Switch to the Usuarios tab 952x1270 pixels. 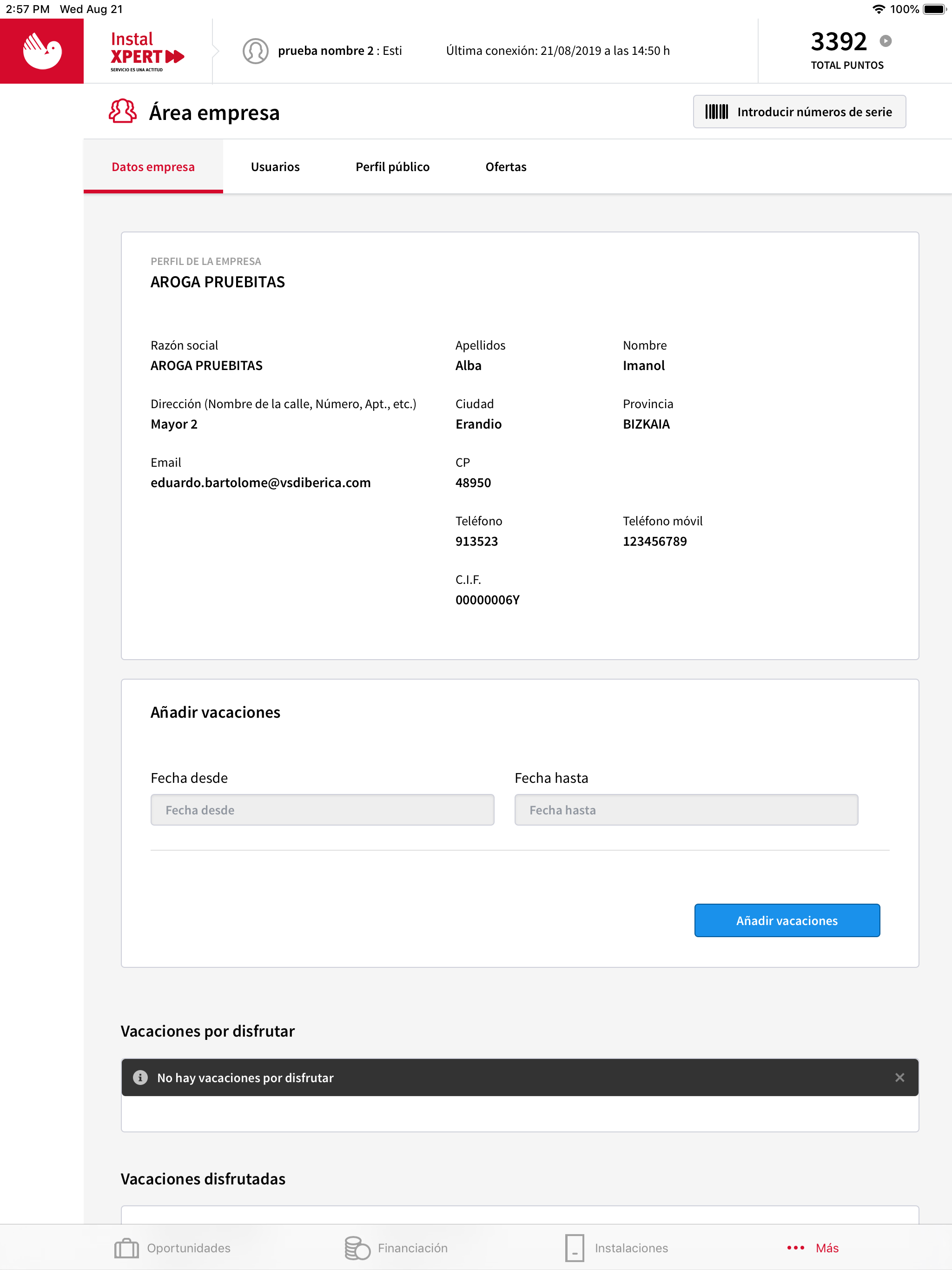(275, 166)
